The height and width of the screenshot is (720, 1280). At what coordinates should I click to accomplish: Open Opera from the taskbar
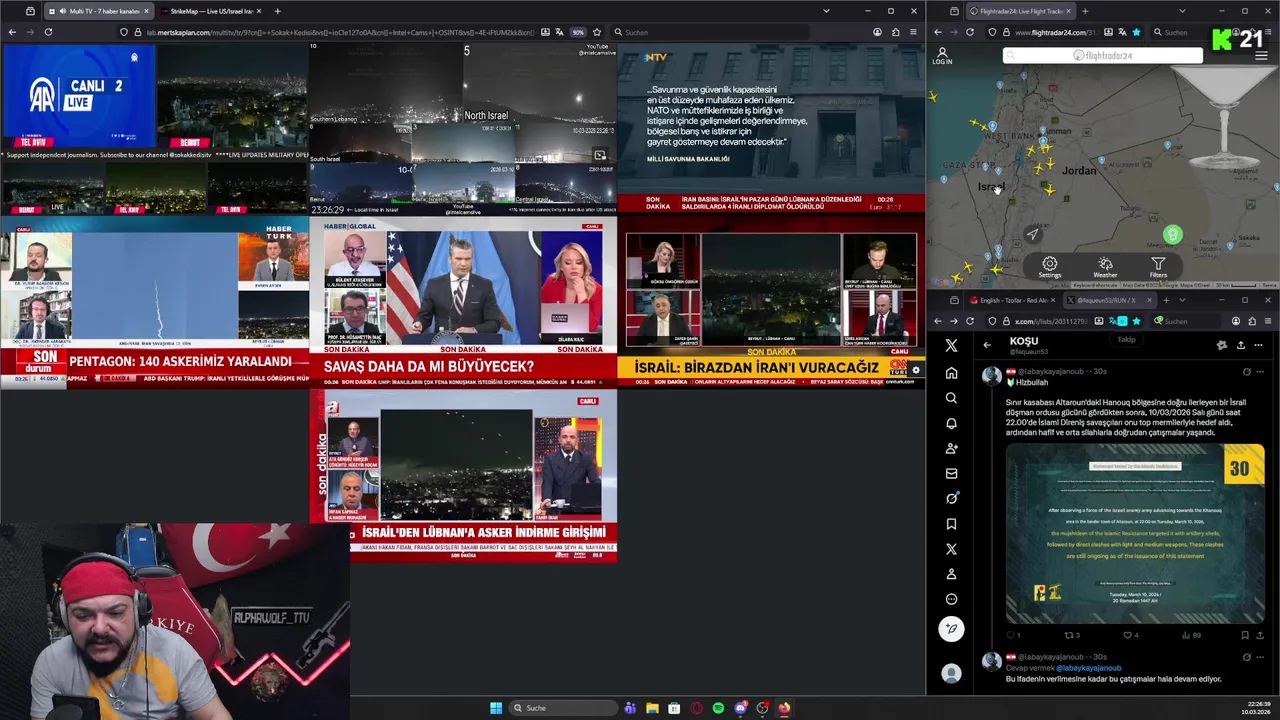point(696,708)
